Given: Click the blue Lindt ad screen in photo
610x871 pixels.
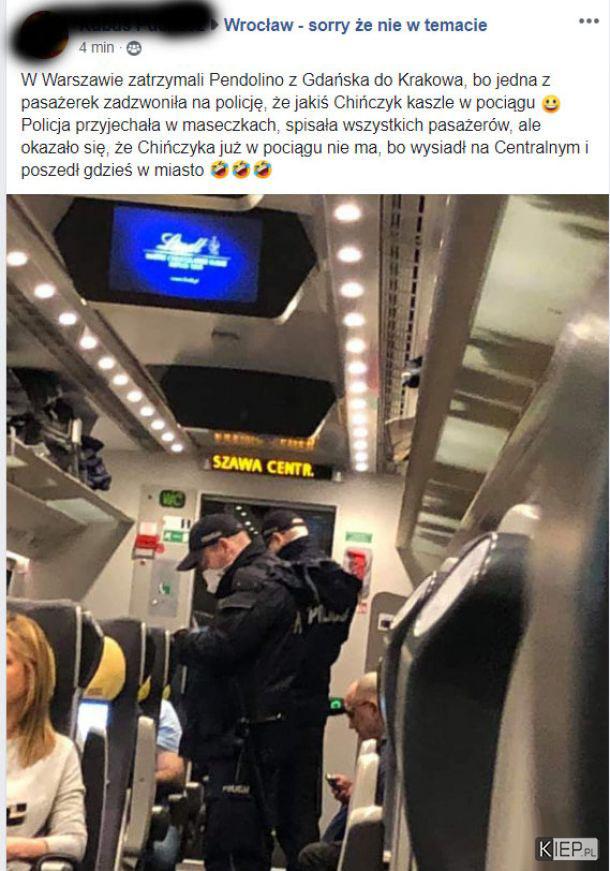Looking at the screenshot, I should click(185, 253).
